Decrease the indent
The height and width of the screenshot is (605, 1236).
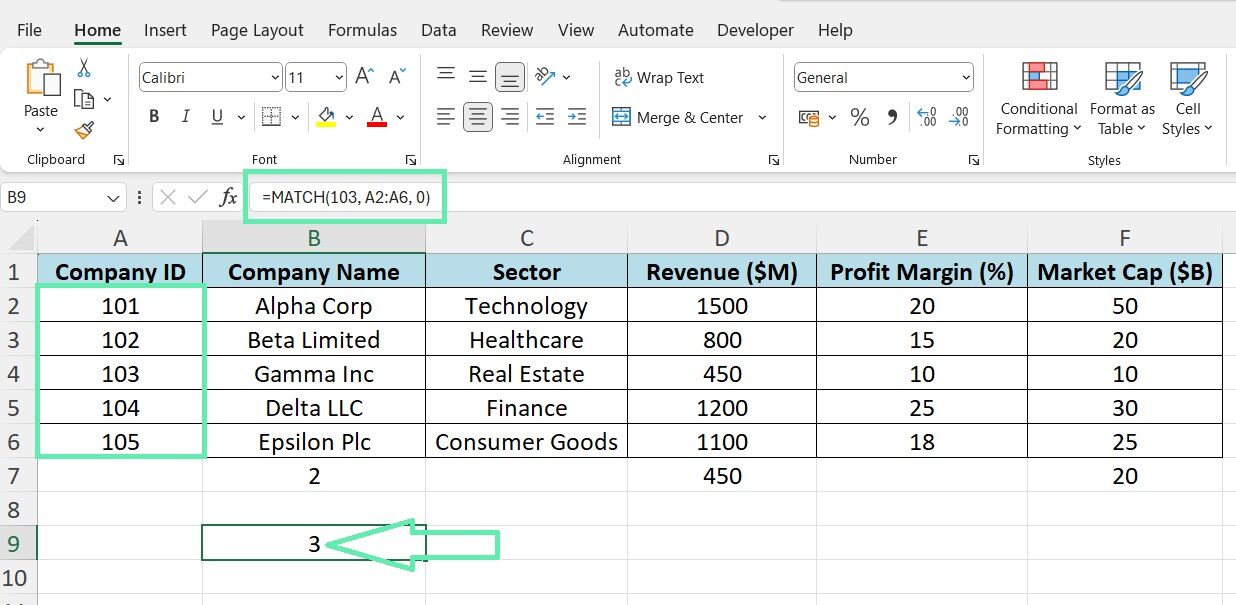(x=545, y=117)
